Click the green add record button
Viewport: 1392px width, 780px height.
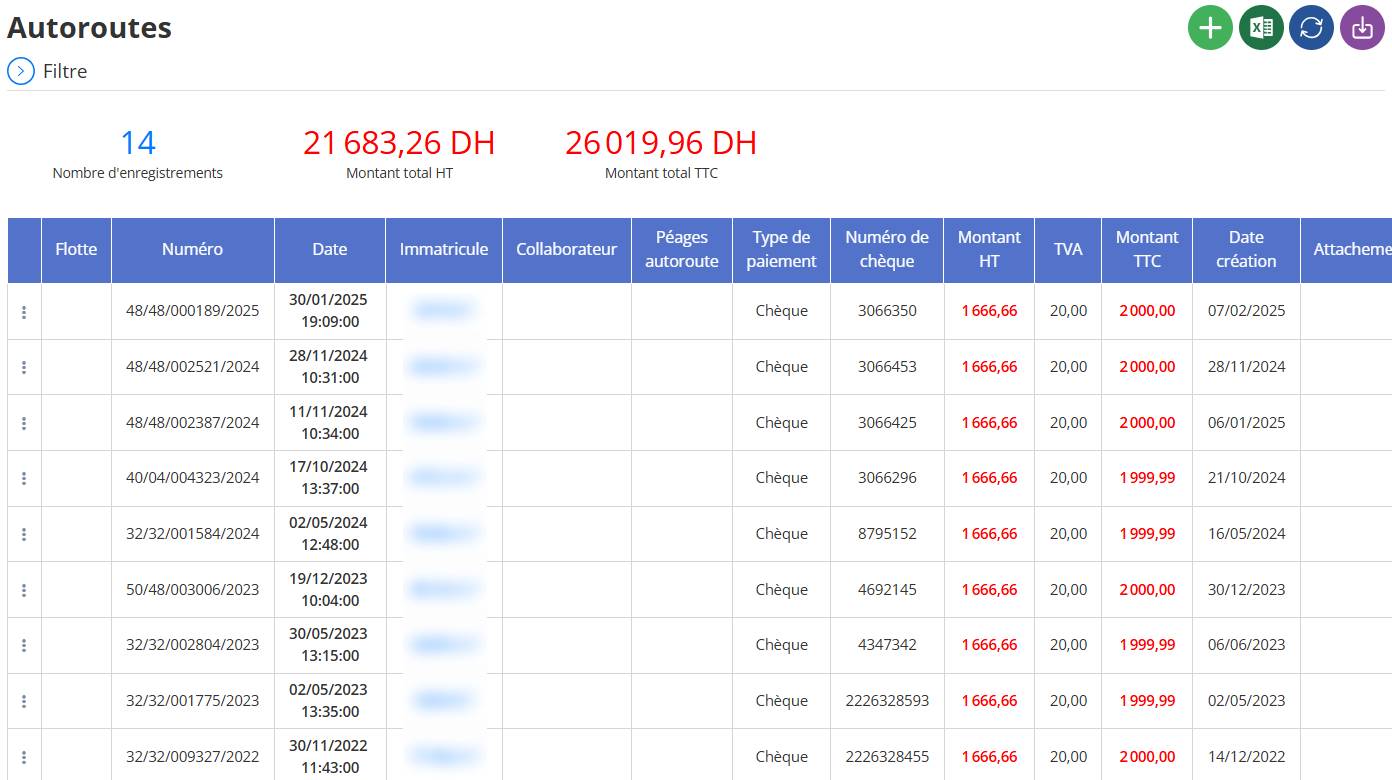1210,27
